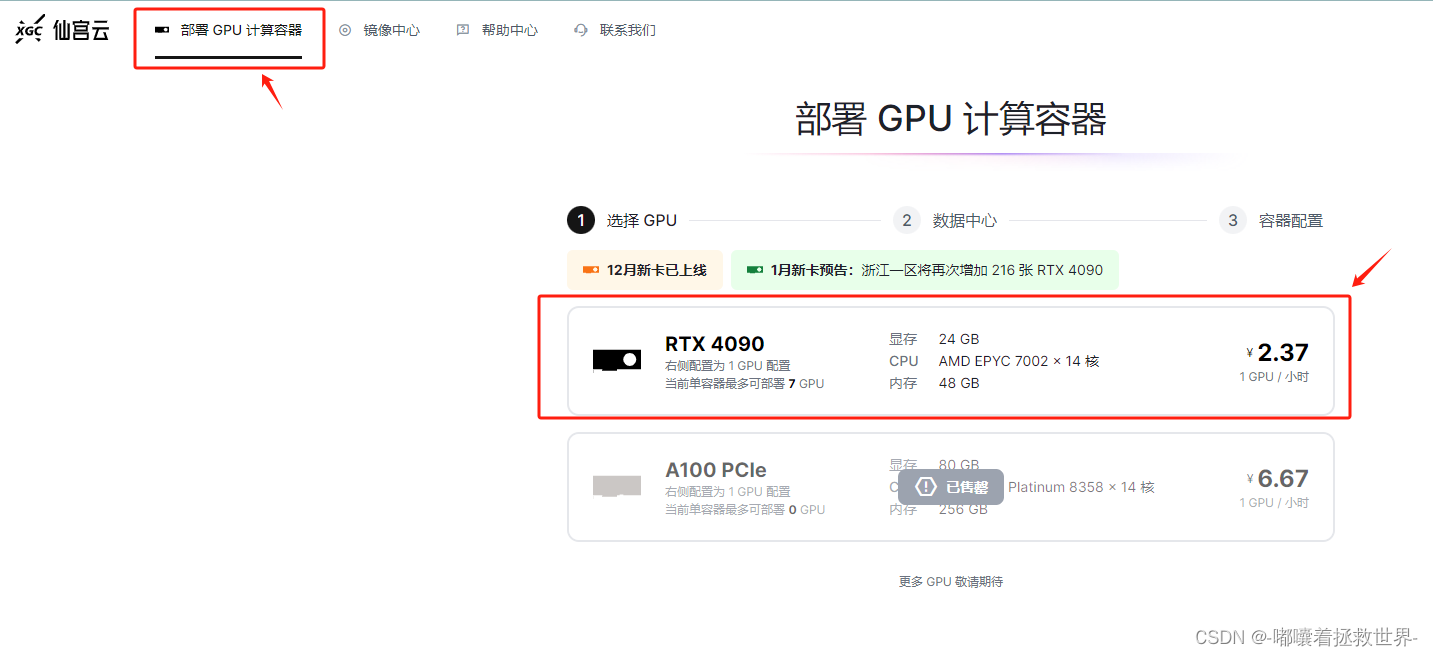Click the warning icon in 已售罄 badge
This screenshot has height=656, width=1433.
(x=926, y=487)
